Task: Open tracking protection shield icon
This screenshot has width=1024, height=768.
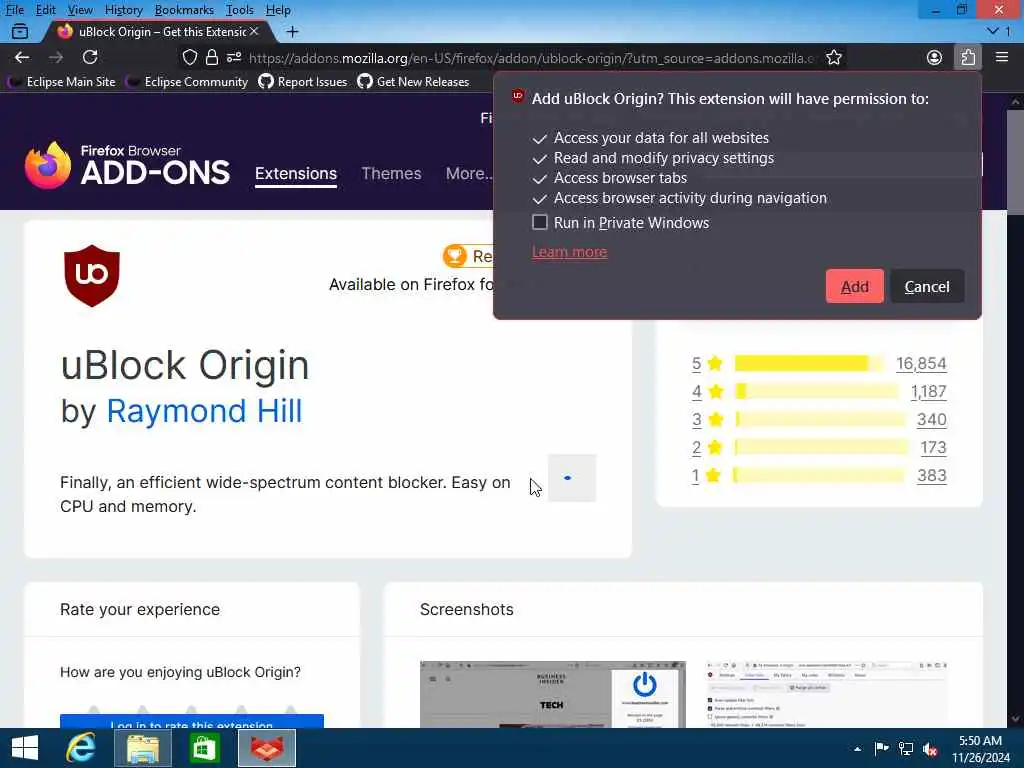Action: pyautogui.click(x=189, y=57)
